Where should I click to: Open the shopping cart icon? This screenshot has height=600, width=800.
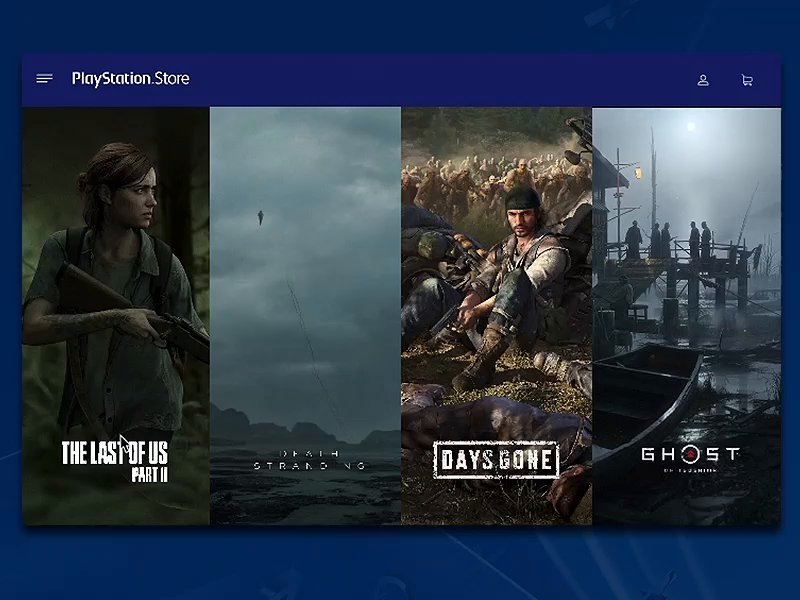pos(747,80)
